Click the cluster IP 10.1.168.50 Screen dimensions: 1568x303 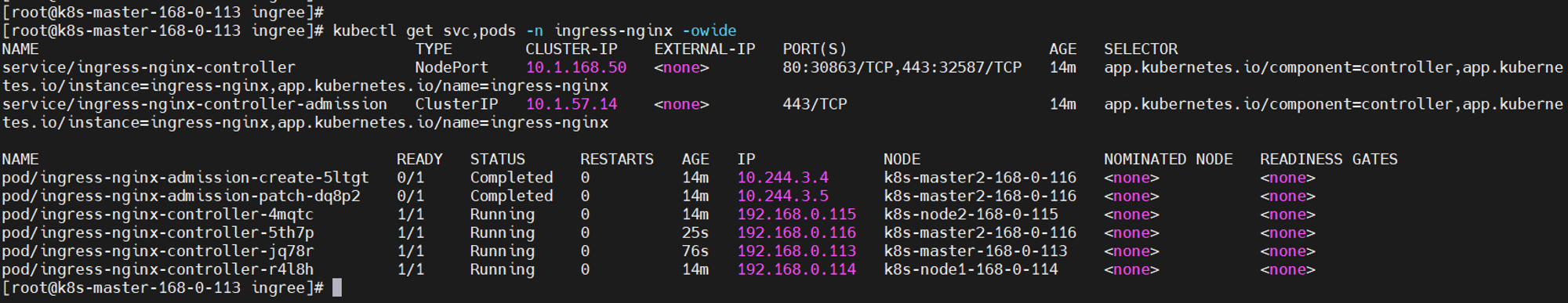pyautogui.click(x=576, y=67)
